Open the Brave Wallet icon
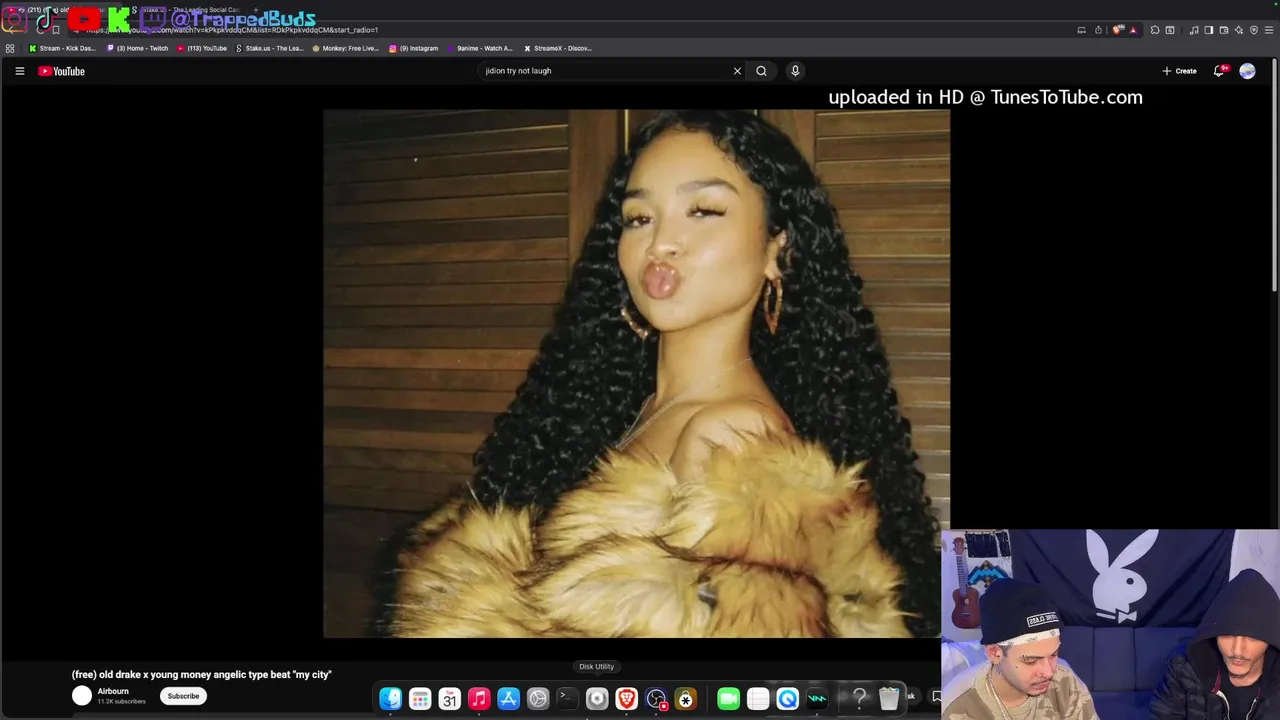Image resolution: width=1280 pixels, height=720 pixels. pyautogui.click(x=1223, y=30)
